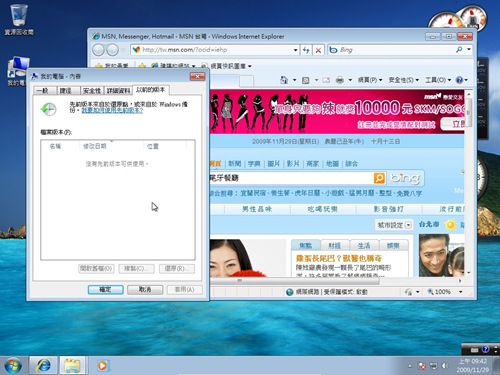Open the 網頁(P) menu in IE
500x375 pixels.
point(370,80)
